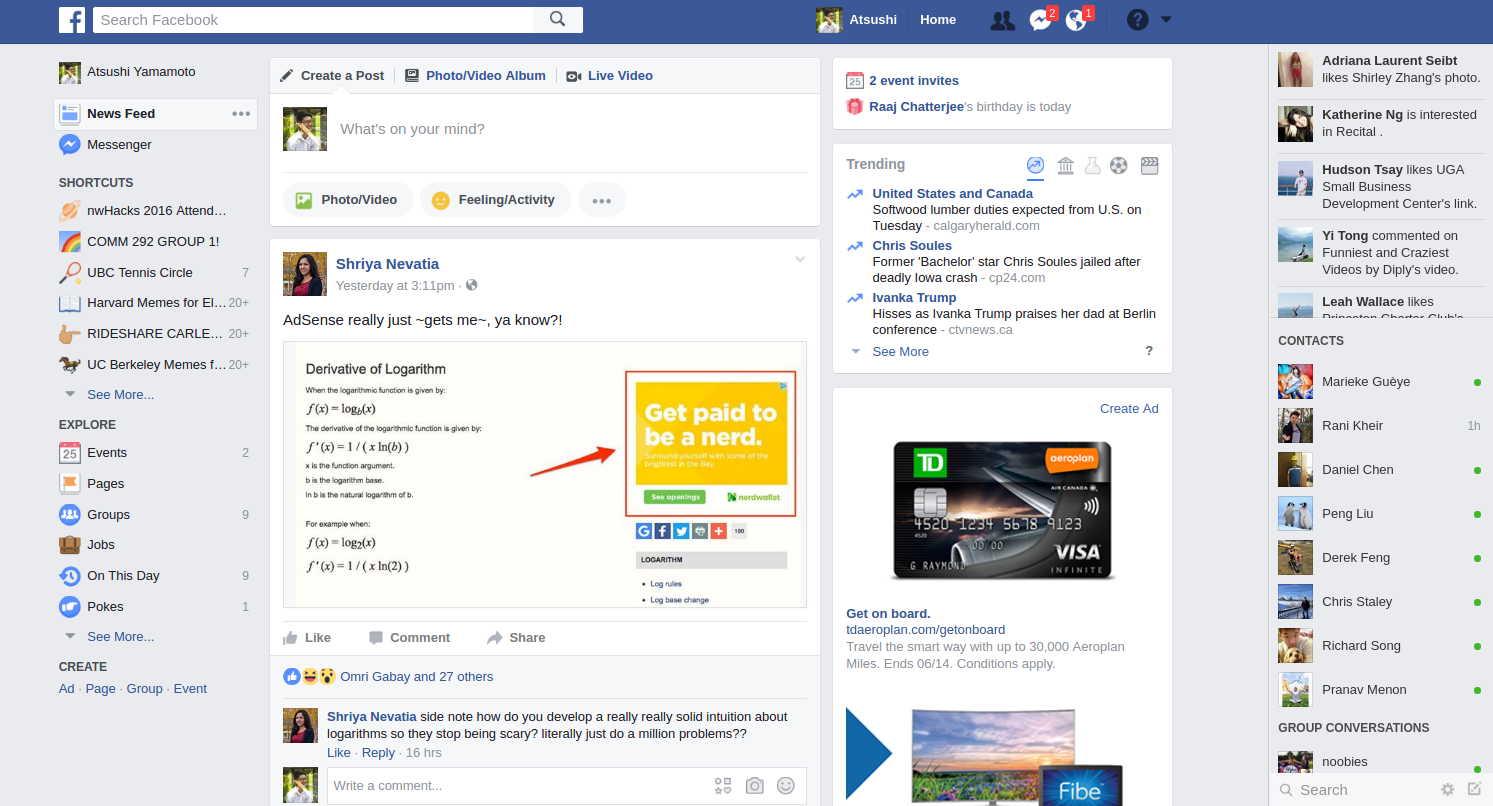This screenshot has height=806, width=1493.
Task: Click Omri Gabay and 27 others reactions
Action: 417,677
